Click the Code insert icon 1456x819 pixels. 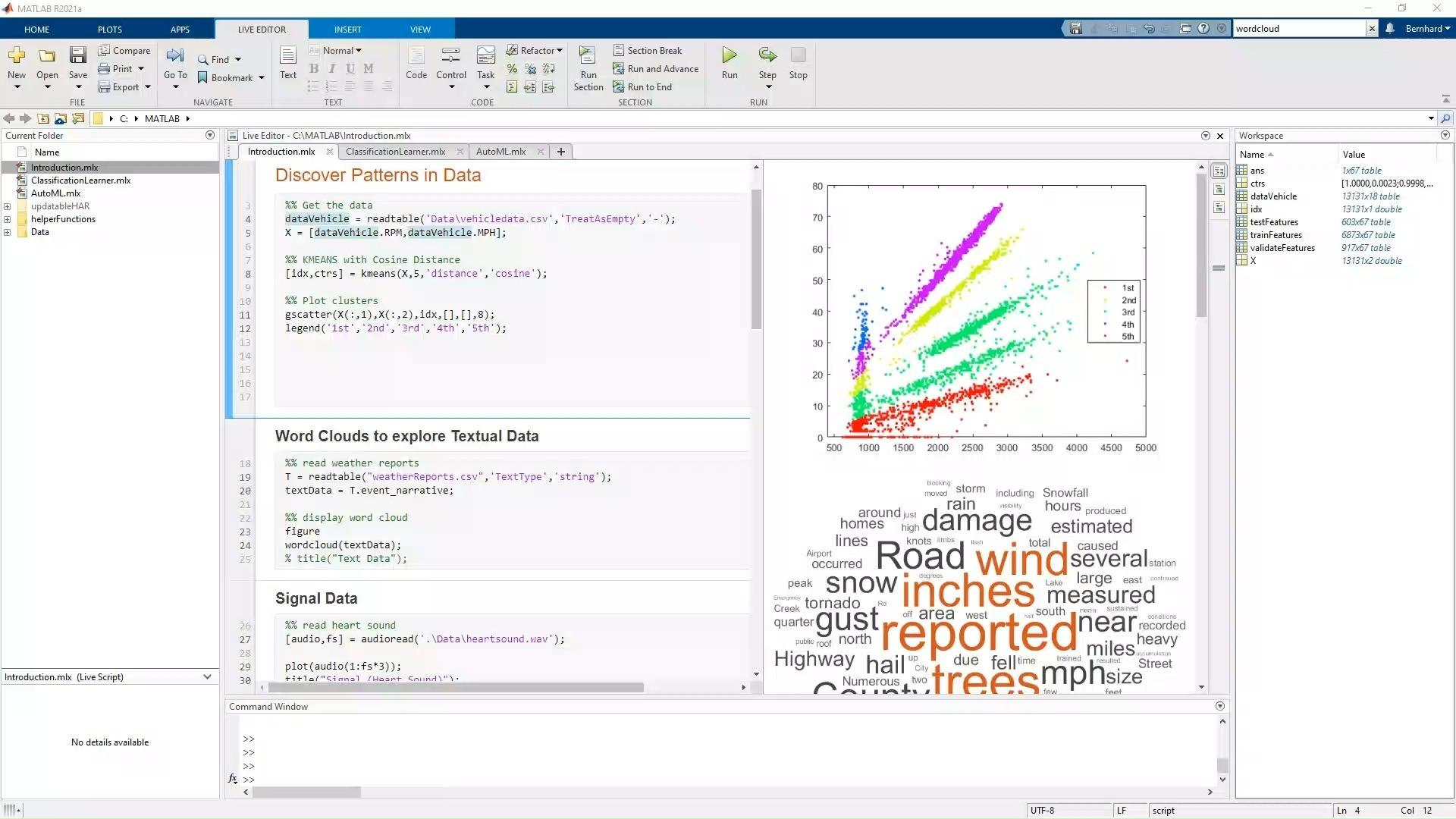click(416, 55)
